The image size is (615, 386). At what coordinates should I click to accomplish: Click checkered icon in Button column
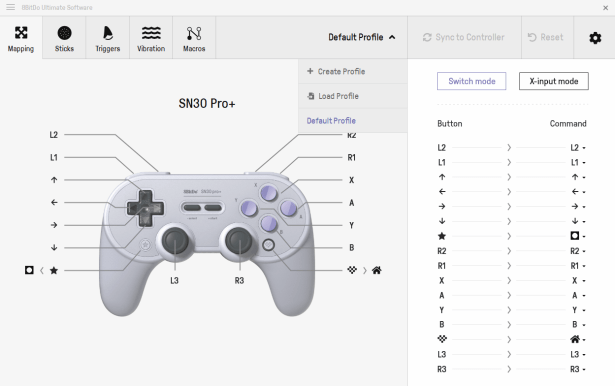(x=442, y=339)
